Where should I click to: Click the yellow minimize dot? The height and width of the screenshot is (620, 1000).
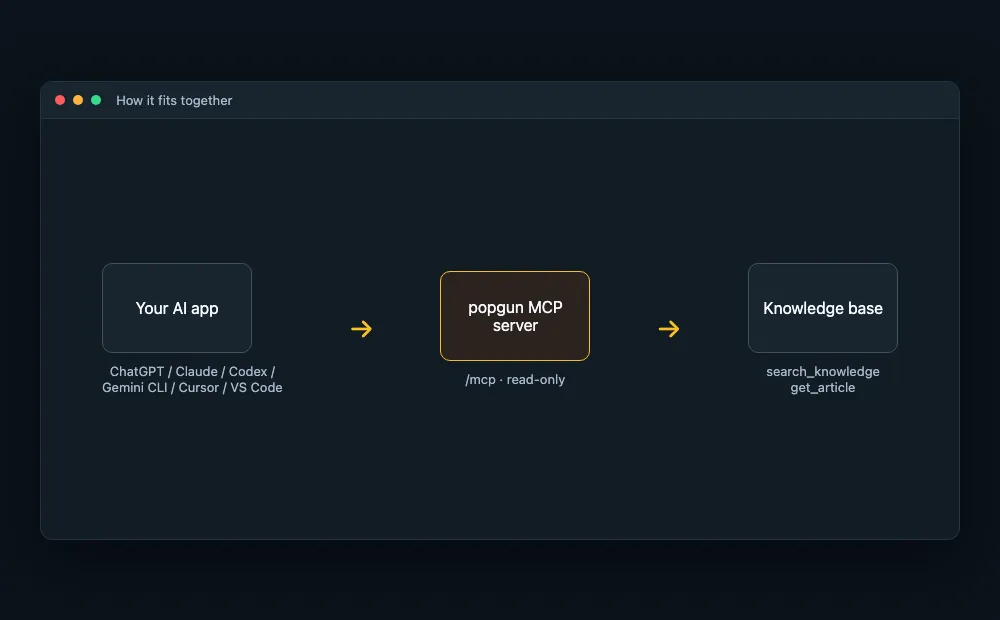coord(78,100)
